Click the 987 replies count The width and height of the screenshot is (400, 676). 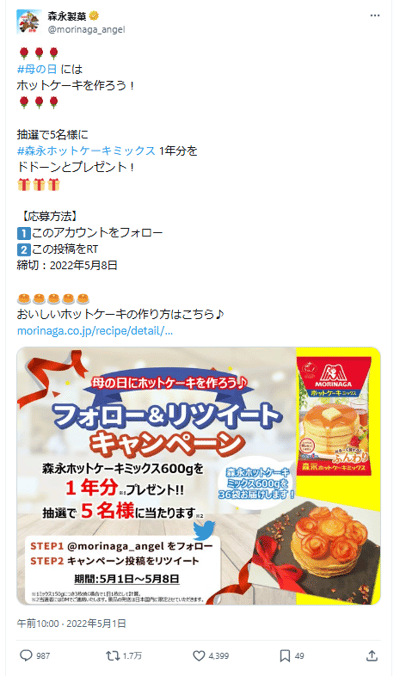43,656
